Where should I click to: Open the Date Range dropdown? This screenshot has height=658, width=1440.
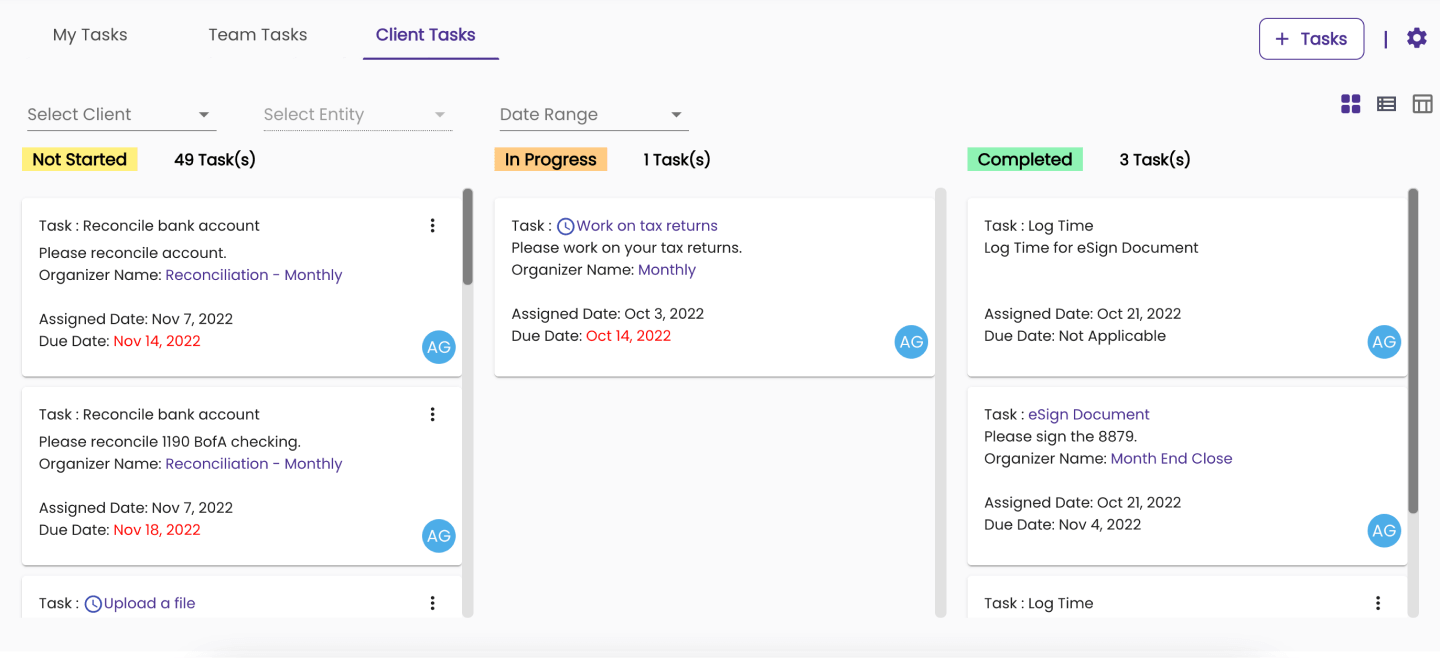pos(593,115)
